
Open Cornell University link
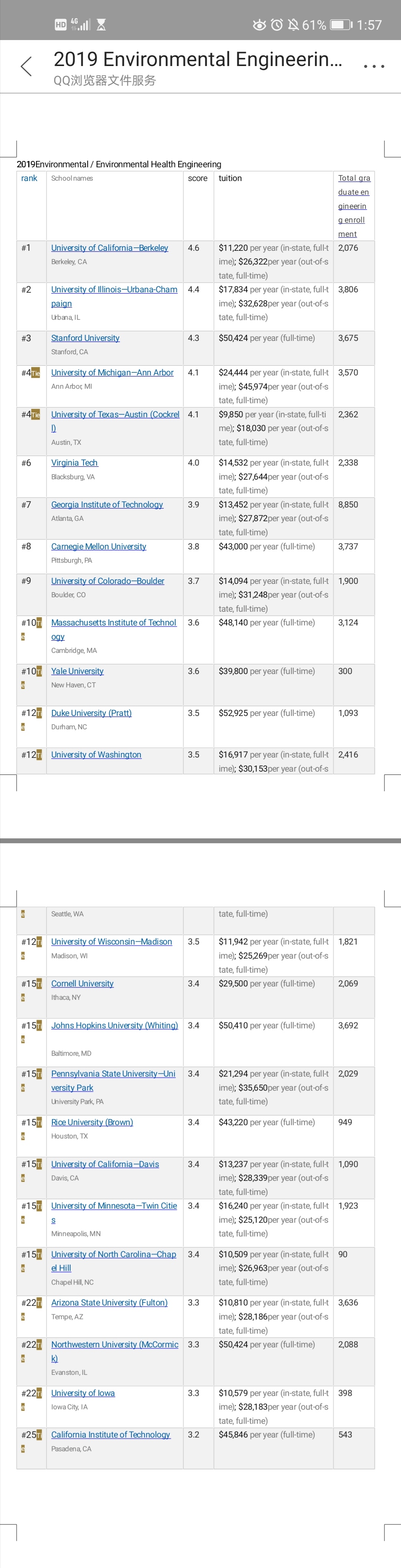pyautogui.click(x=82, y=984)
